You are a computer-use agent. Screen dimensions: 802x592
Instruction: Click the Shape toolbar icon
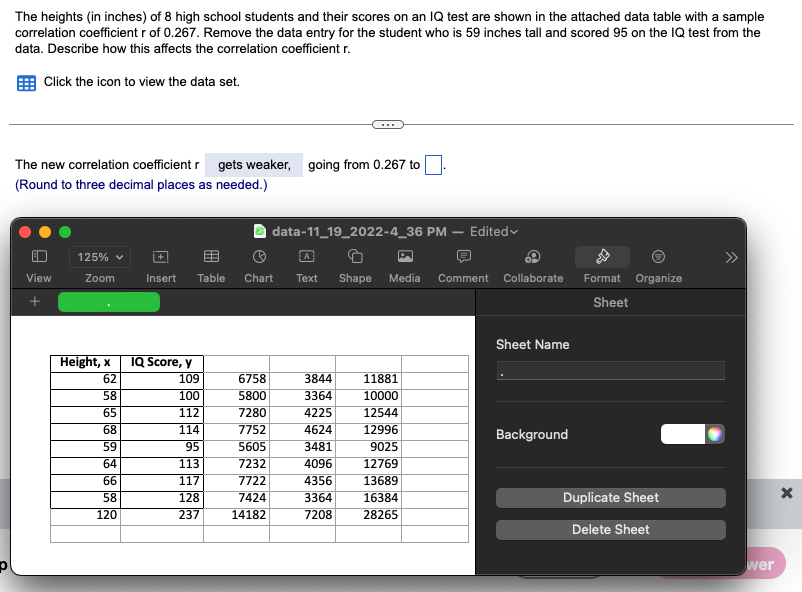pos(355,256)
